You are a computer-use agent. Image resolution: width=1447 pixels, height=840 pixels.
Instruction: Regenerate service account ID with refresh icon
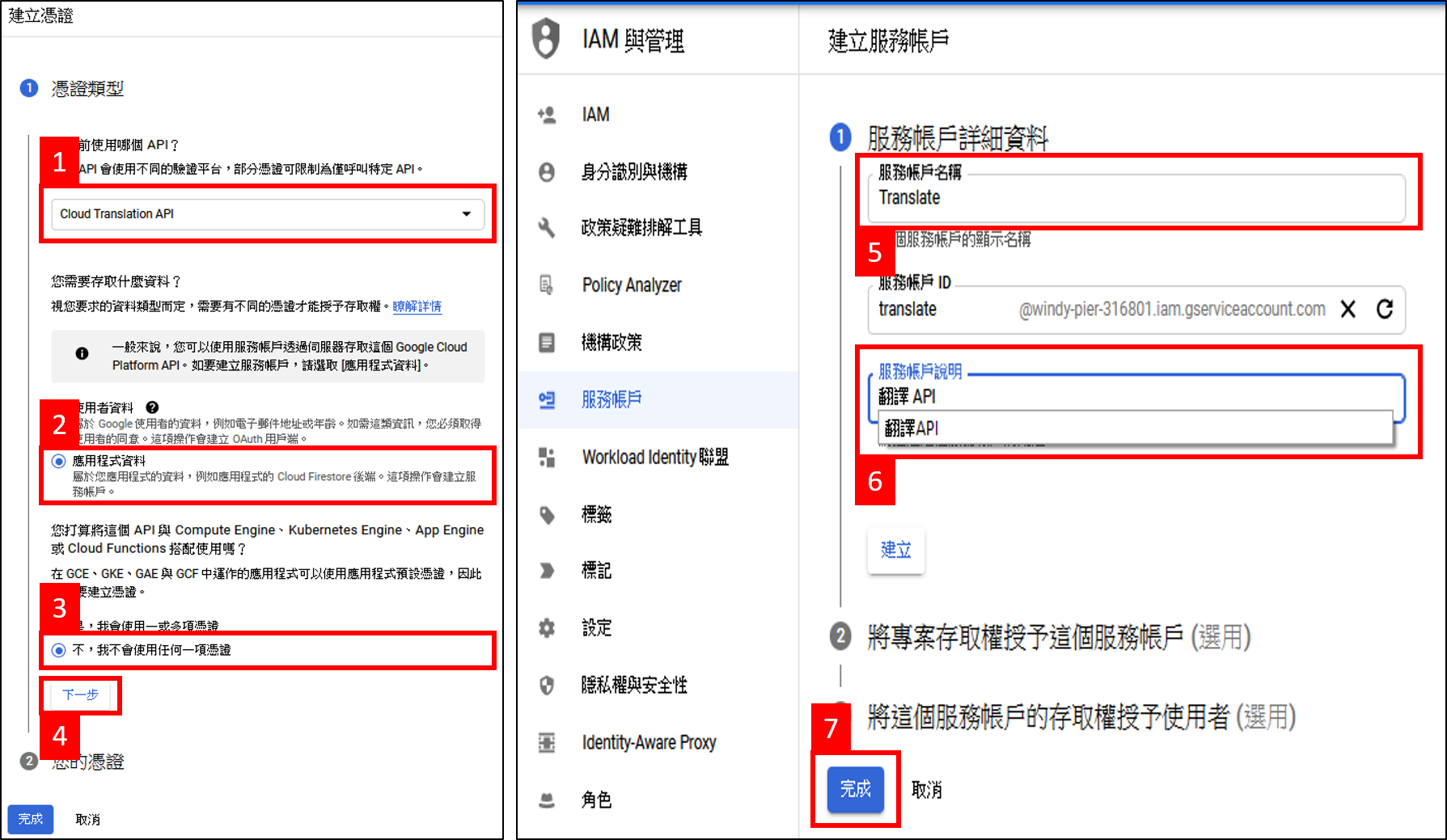(1385, 309)
